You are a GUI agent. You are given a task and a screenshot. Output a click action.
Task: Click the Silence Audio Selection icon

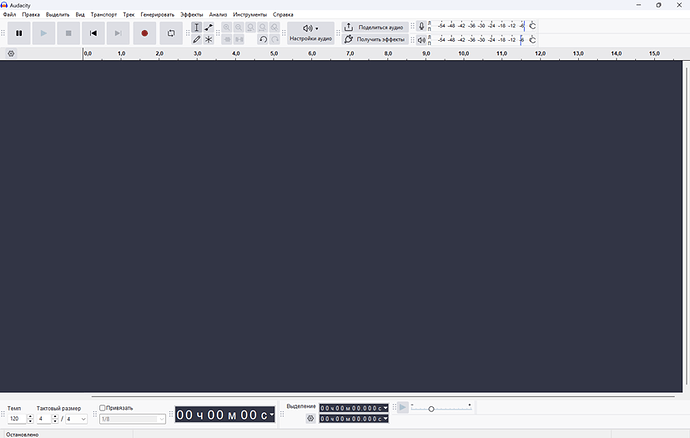[239, 39]
